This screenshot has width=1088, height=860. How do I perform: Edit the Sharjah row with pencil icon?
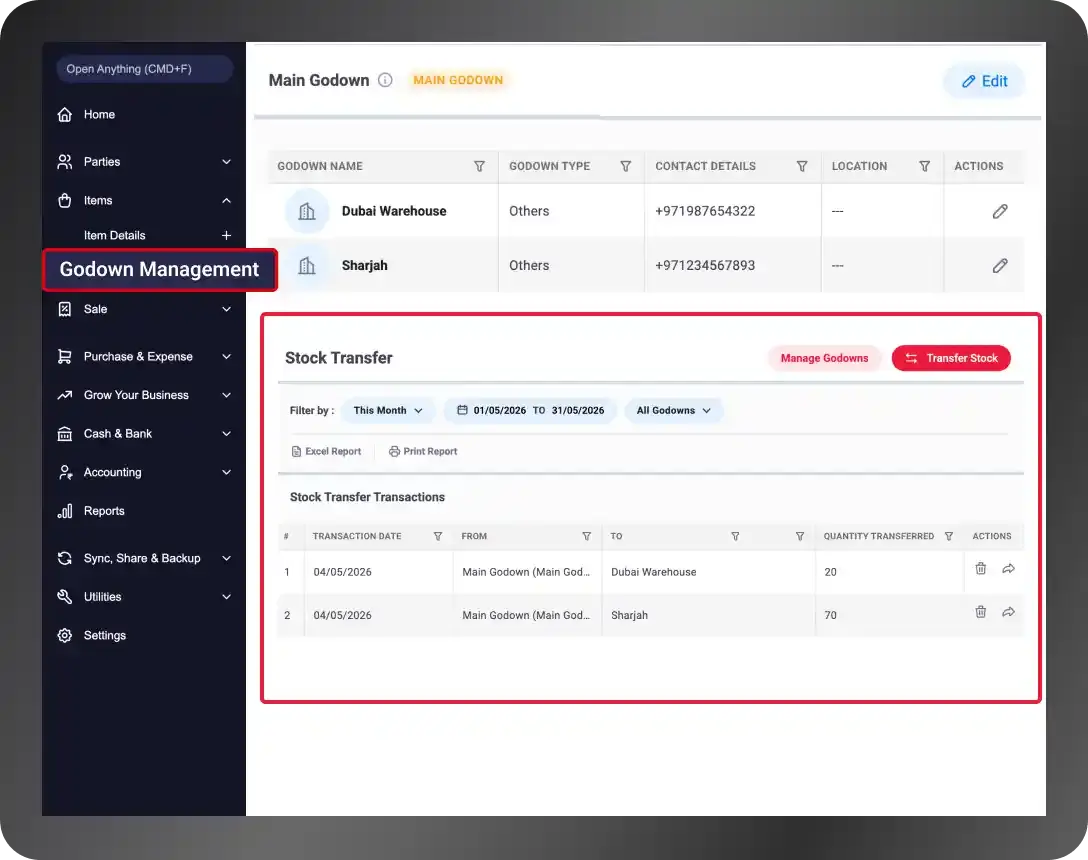point(1000,265)
